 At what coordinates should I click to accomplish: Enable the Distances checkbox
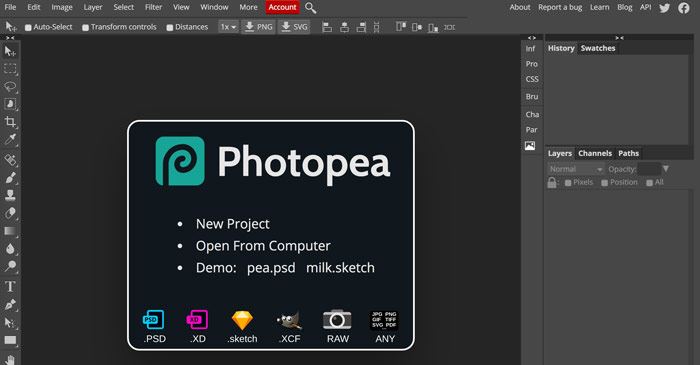(170, 28)
